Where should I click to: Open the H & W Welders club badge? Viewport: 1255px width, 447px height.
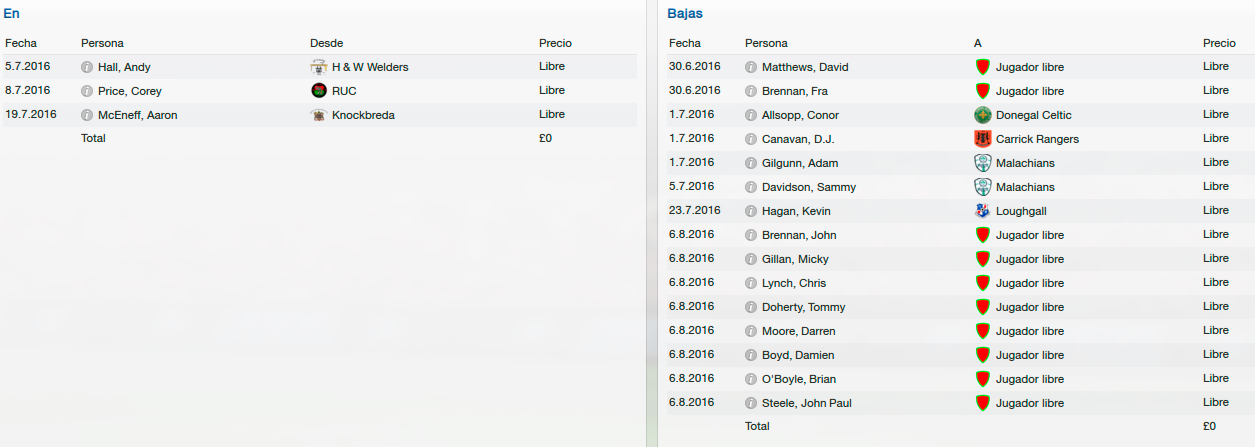pos(319,67)
